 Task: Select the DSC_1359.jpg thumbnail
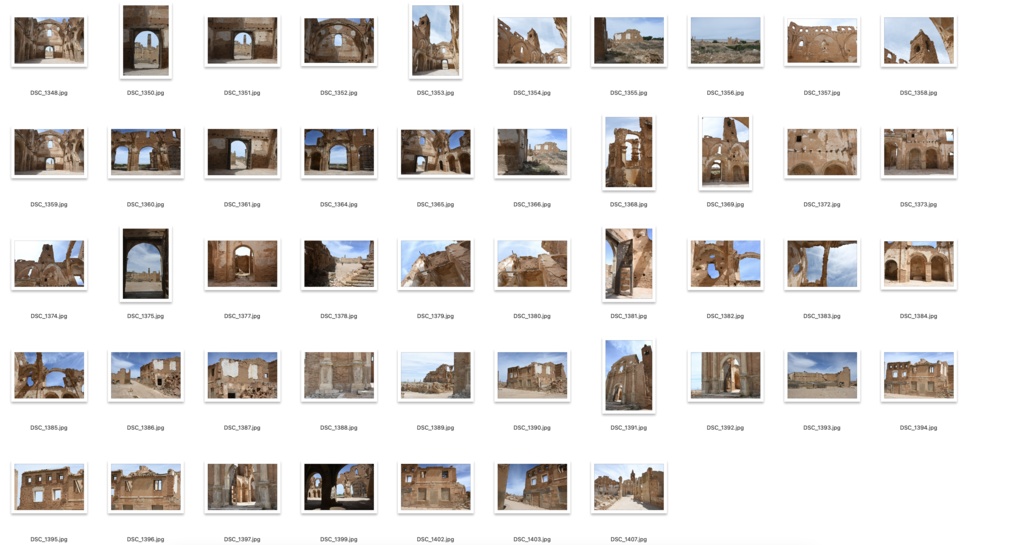[x=49, y=152]
